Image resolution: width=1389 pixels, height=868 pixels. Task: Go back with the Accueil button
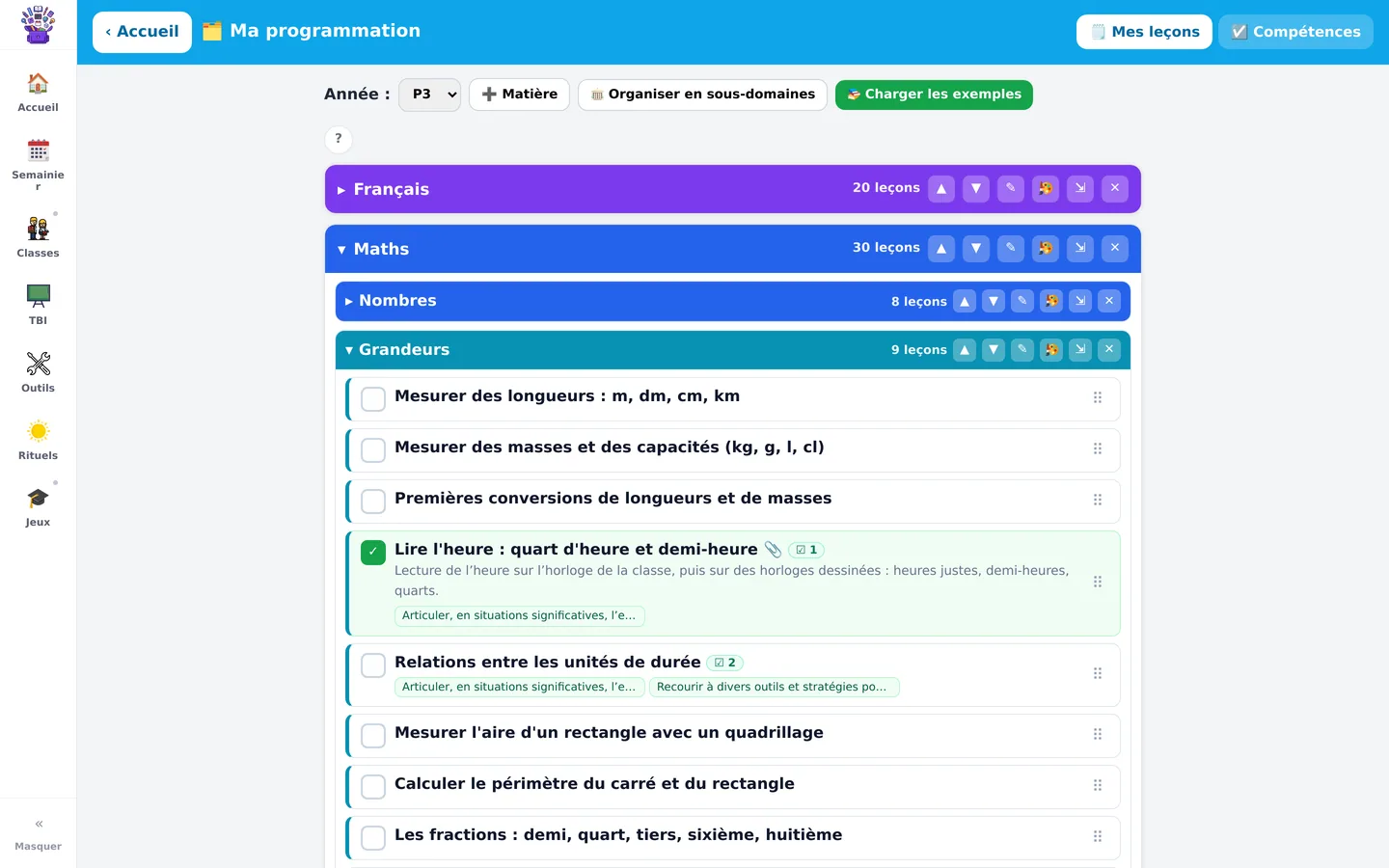142,32
